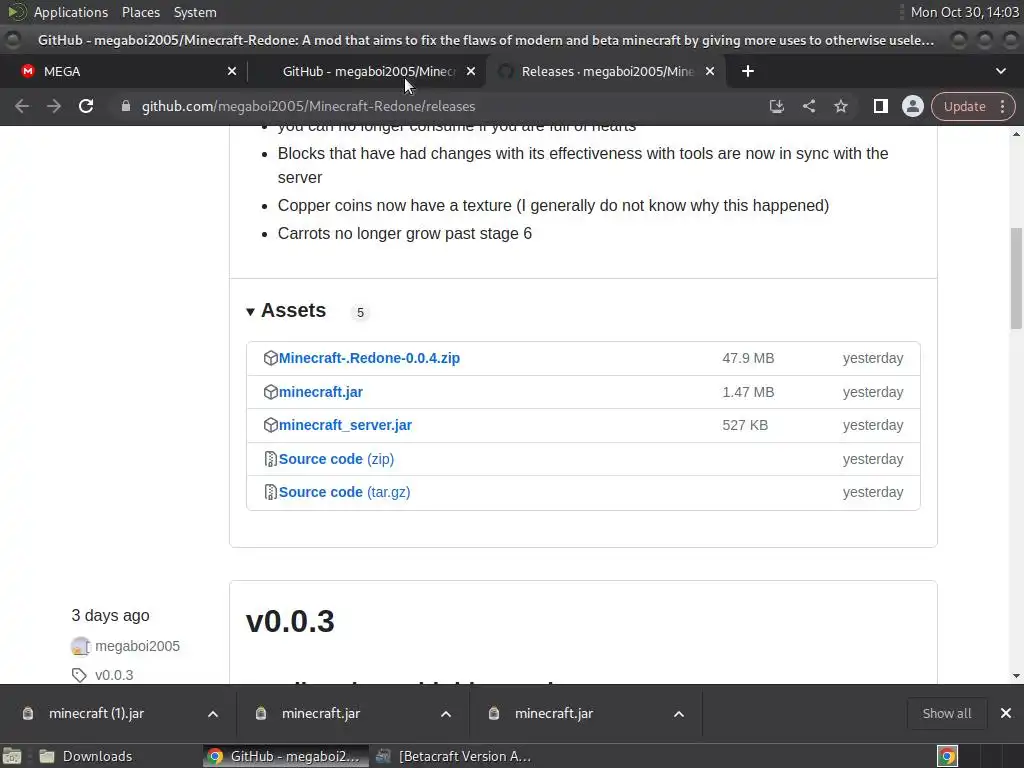The height and width of the screenshot is (768, 1024).
Task: Switch to Downloads window in taskbar
Action: tap(85, 756)
